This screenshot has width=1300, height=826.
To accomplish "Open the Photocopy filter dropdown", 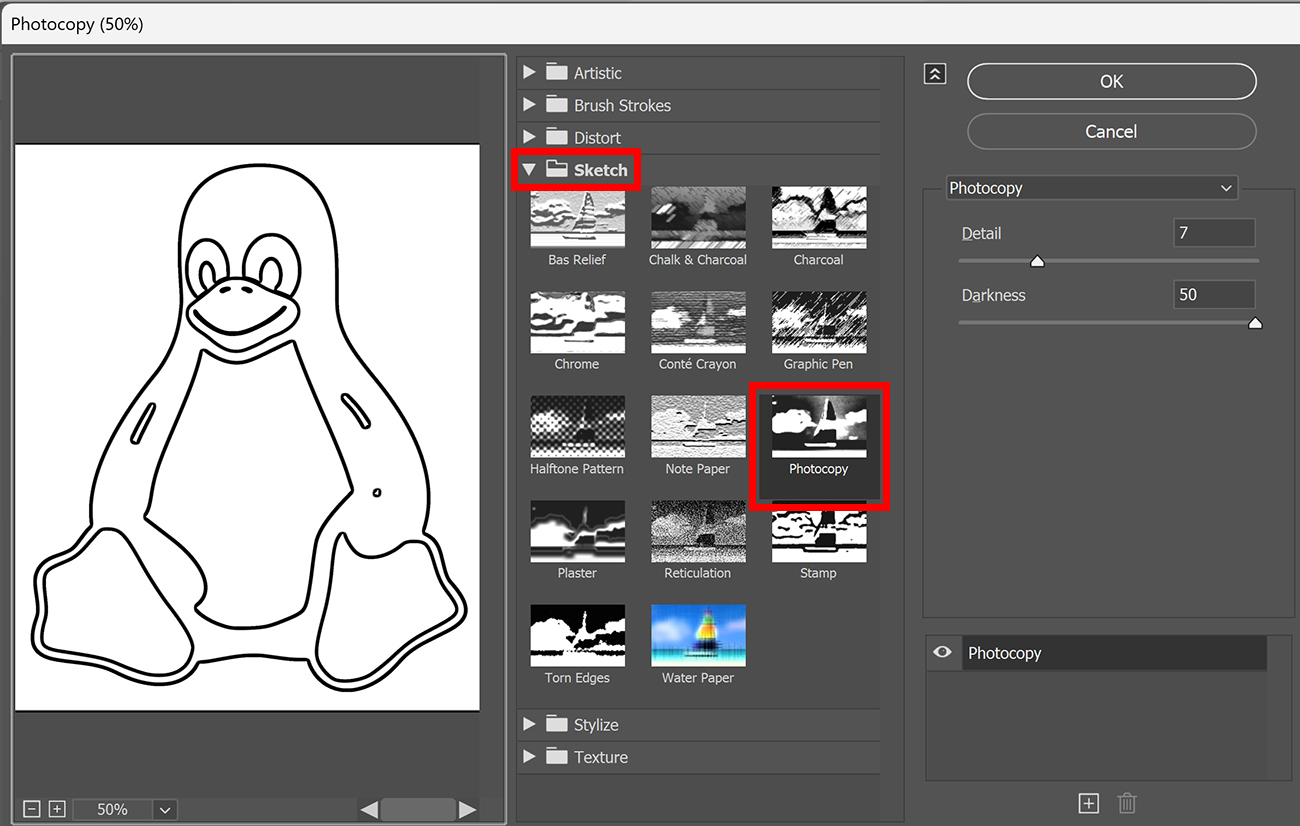I will (1091, 187).
